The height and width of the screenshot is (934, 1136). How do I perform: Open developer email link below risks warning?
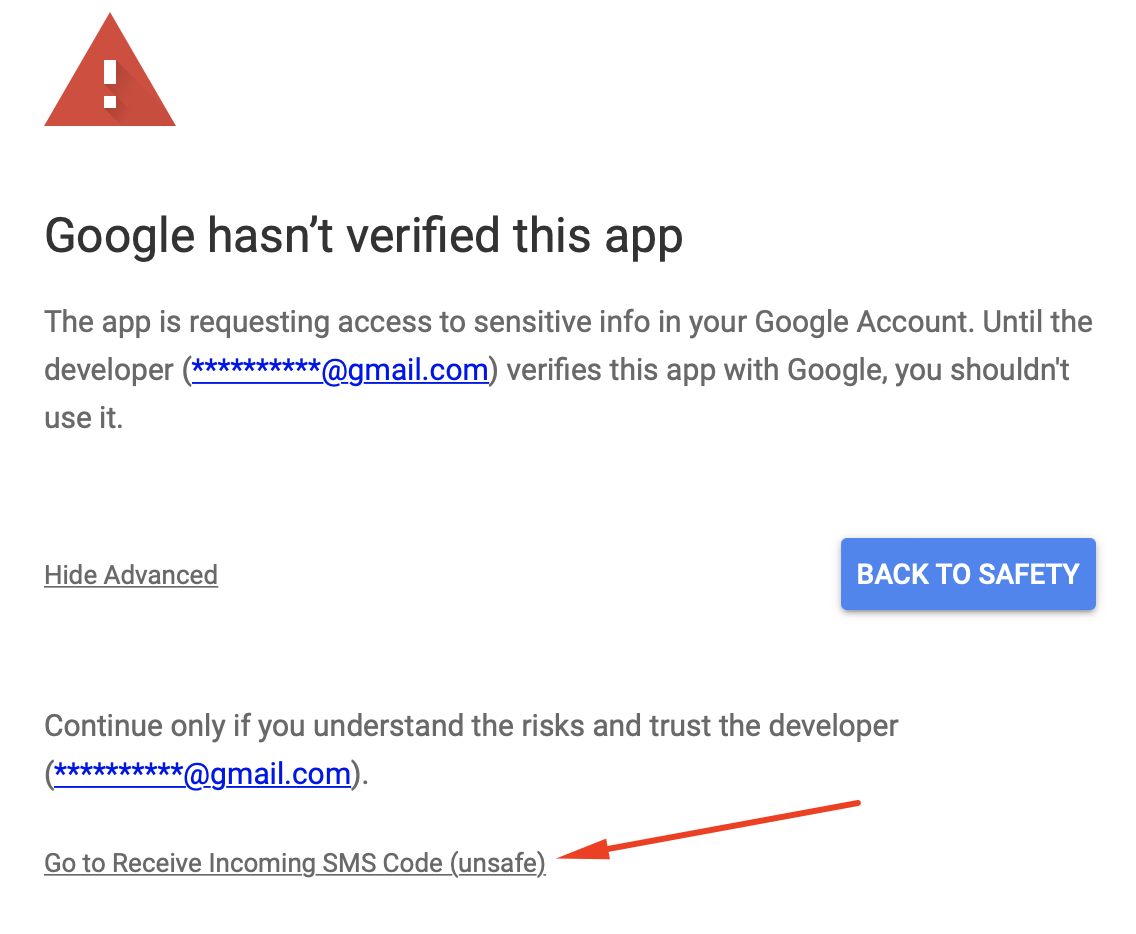(202, 774)
